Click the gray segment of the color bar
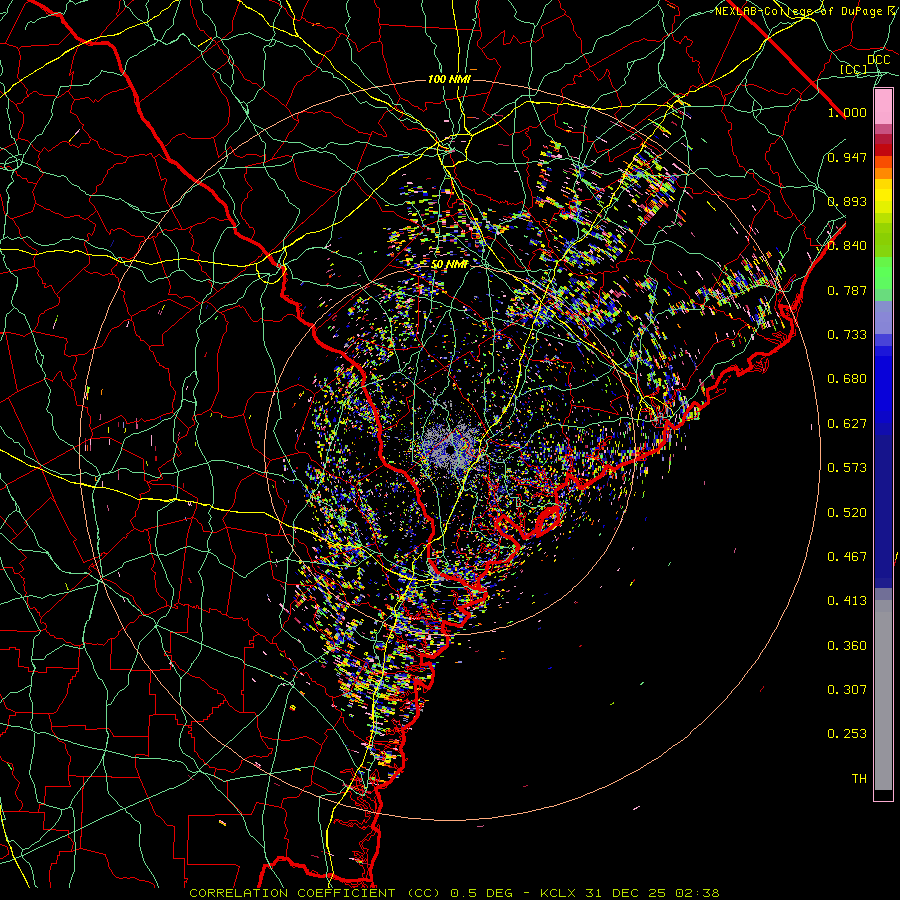The image size is (900, 900). coord(883,695)
